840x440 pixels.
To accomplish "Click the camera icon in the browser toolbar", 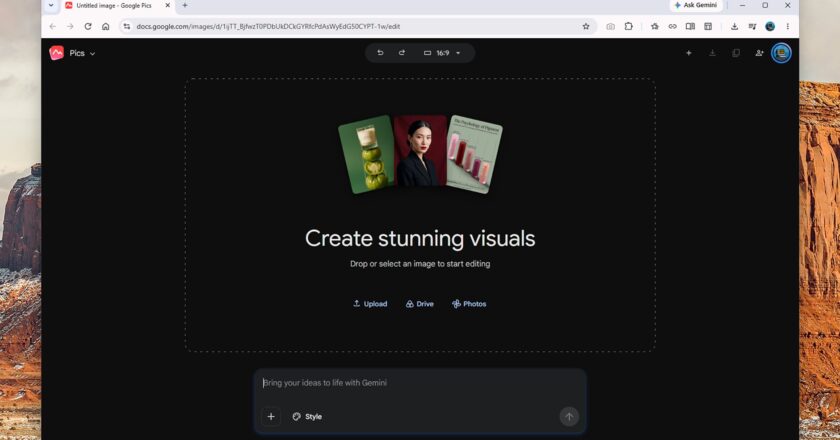I will point(610,26).
